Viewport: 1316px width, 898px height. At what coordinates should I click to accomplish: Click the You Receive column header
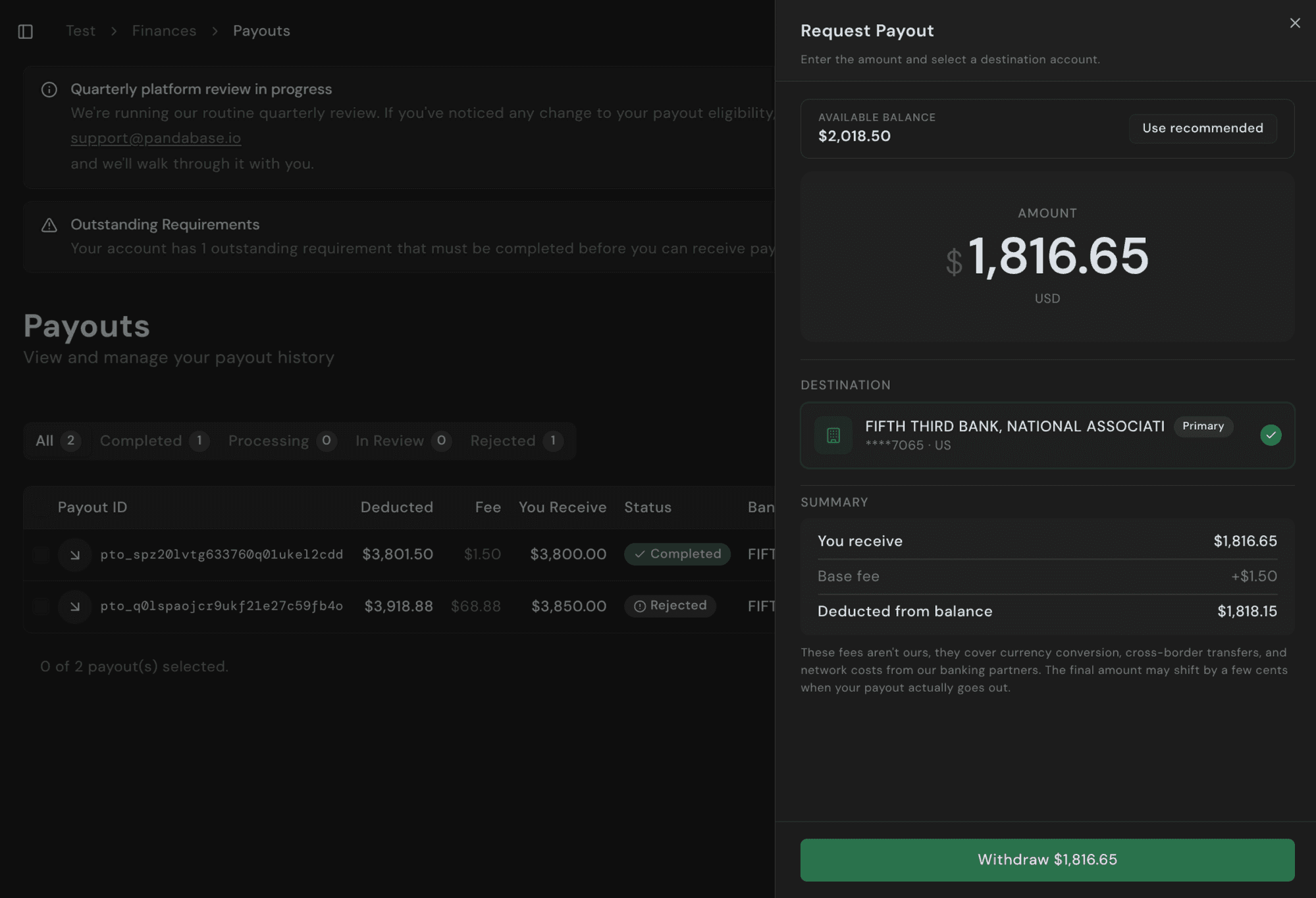(x=562, y=507)
